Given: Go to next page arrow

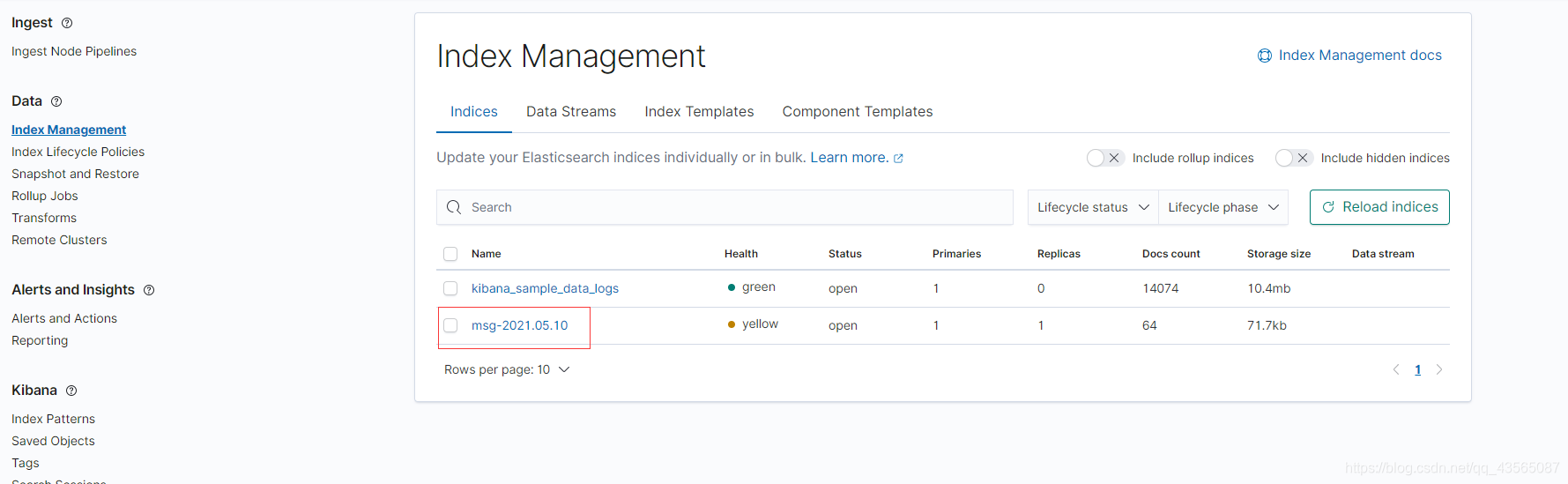Looking at the screenshot, I should [x=1439, y=369].
